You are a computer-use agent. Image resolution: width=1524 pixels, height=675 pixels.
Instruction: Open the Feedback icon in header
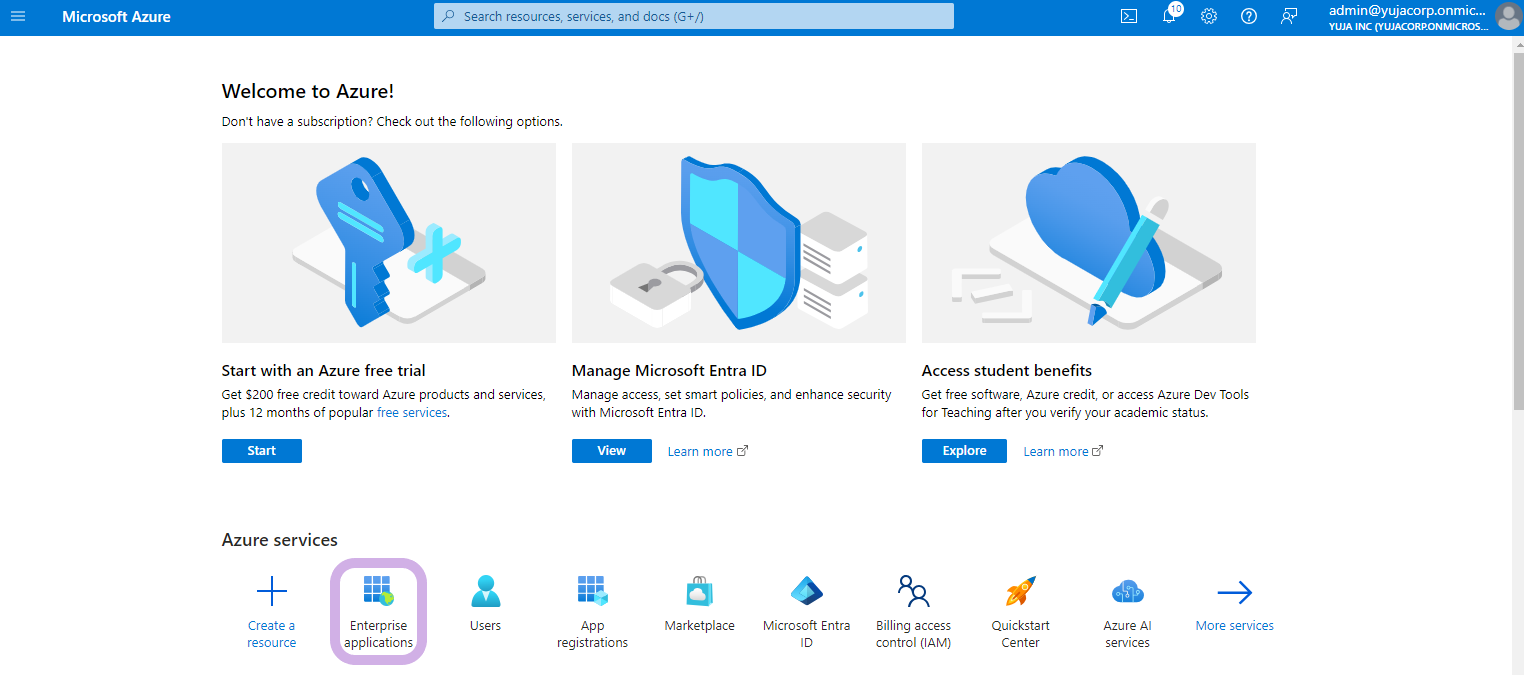pos(1289,17)
